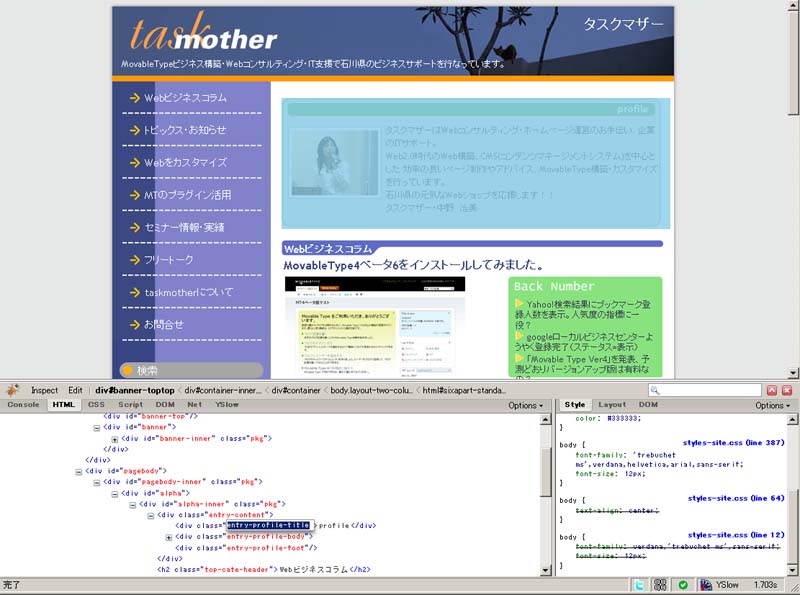Viewport: 800px width, 595px height.
Task: Click the four-squares status bar icon
Action: pyautogui.click(x=660, y=585)
